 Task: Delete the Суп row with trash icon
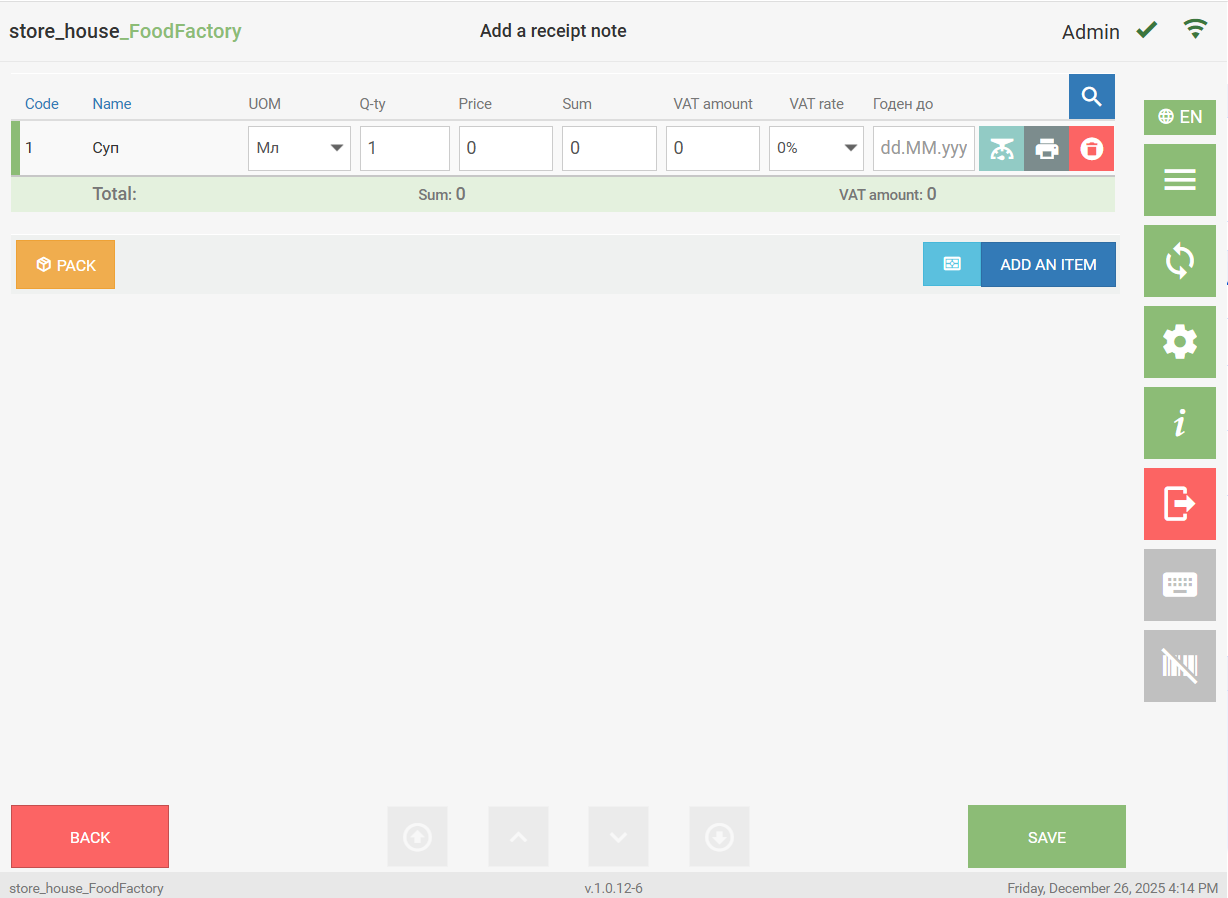click(1091, 149)
